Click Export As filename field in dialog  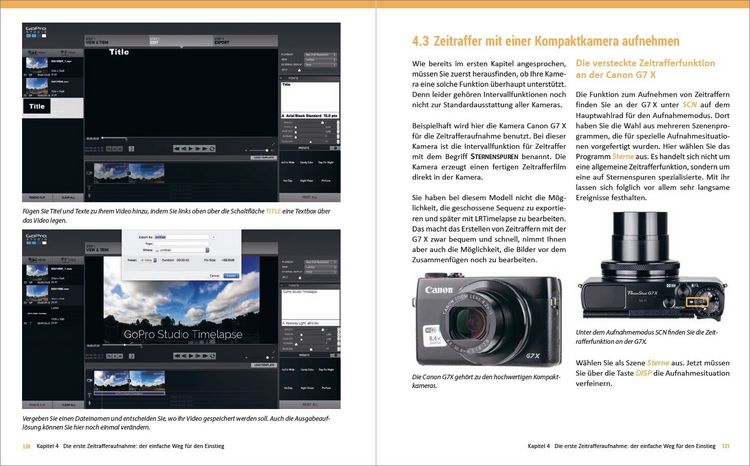pos(182,237)
